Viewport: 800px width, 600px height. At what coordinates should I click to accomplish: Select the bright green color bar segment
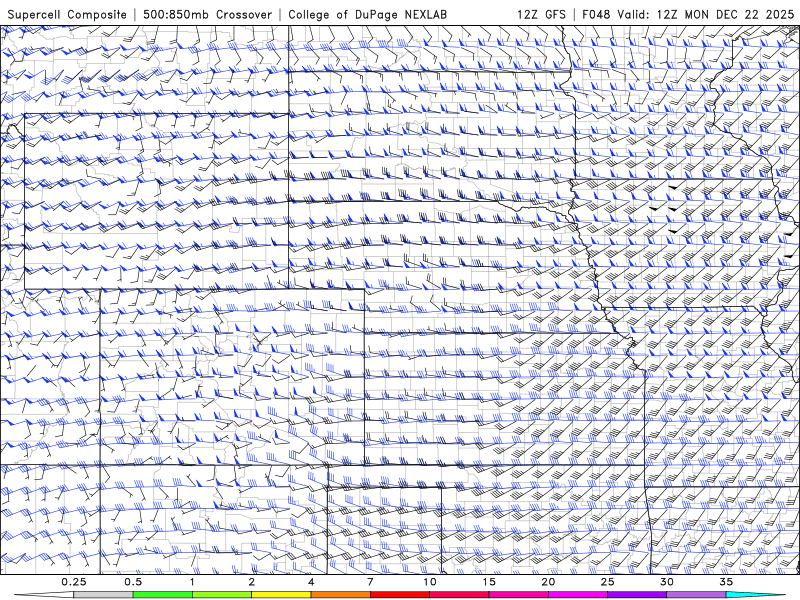point(163,595)
